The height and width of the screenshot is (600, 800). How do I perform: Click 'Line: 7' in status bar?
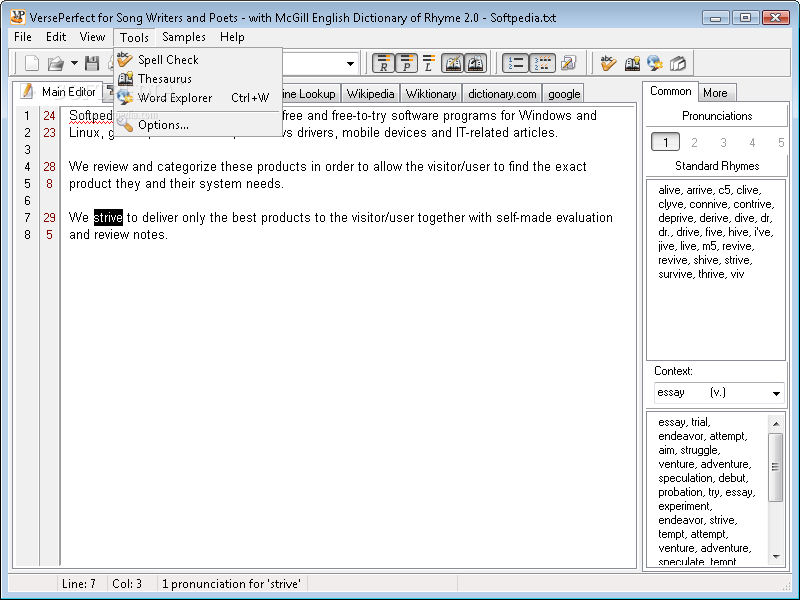(79, 584)
